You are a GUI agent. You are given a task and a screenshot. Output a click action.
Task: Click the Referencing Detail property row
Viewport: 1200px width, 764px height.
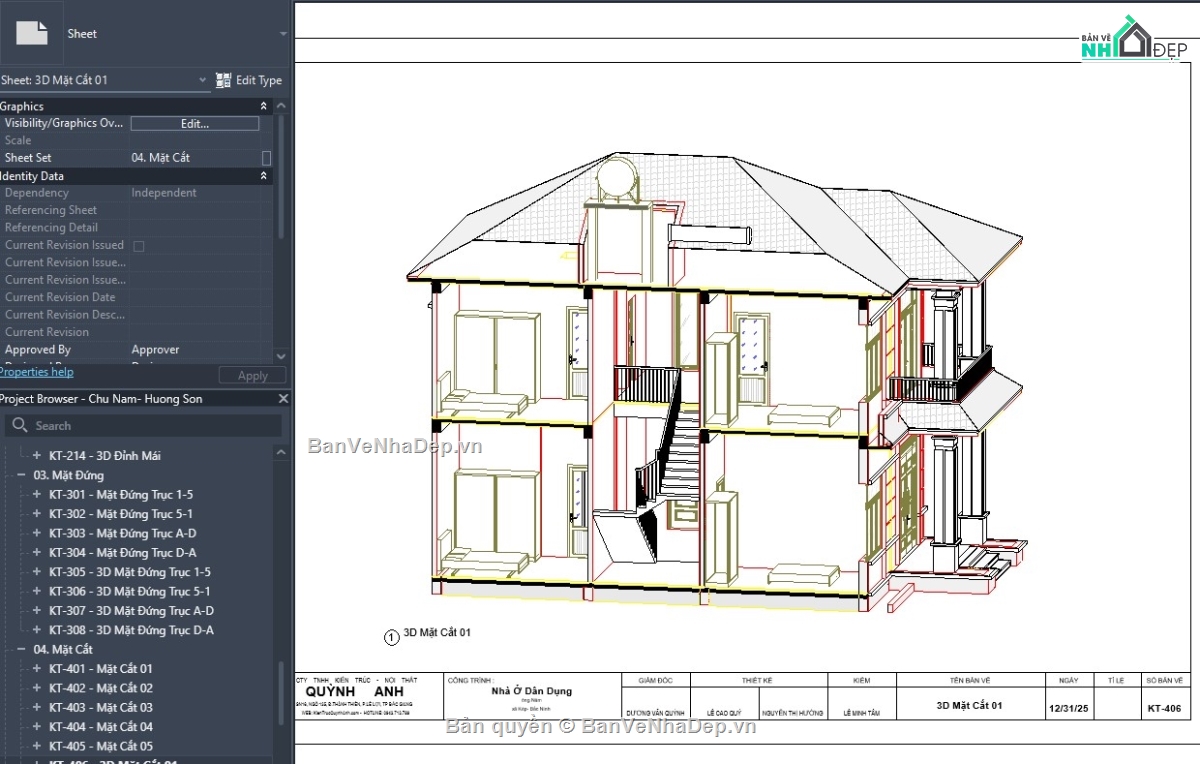point(136,228)
